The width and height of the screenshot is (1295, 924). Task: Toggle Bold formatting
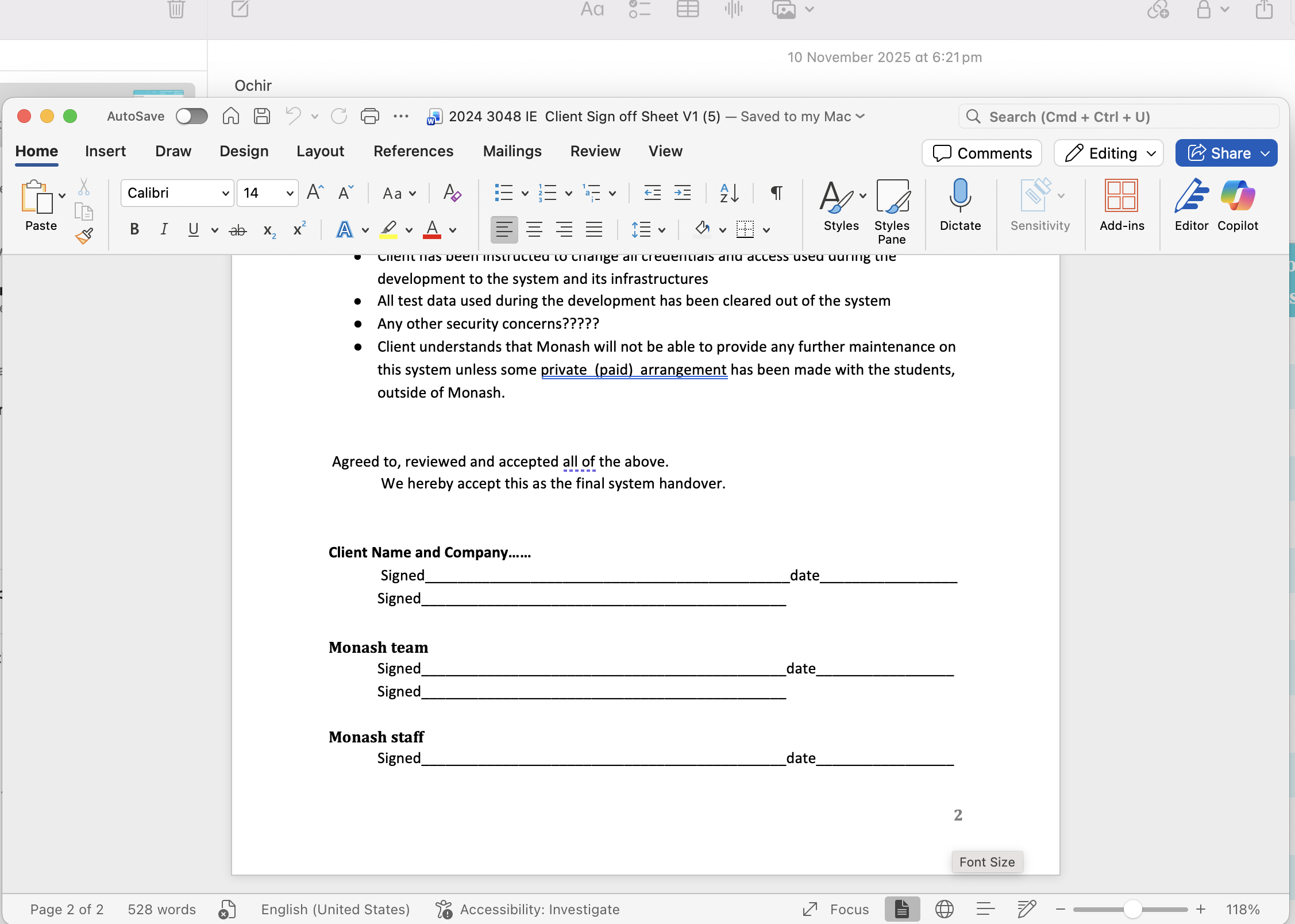[x=134, y=230]
